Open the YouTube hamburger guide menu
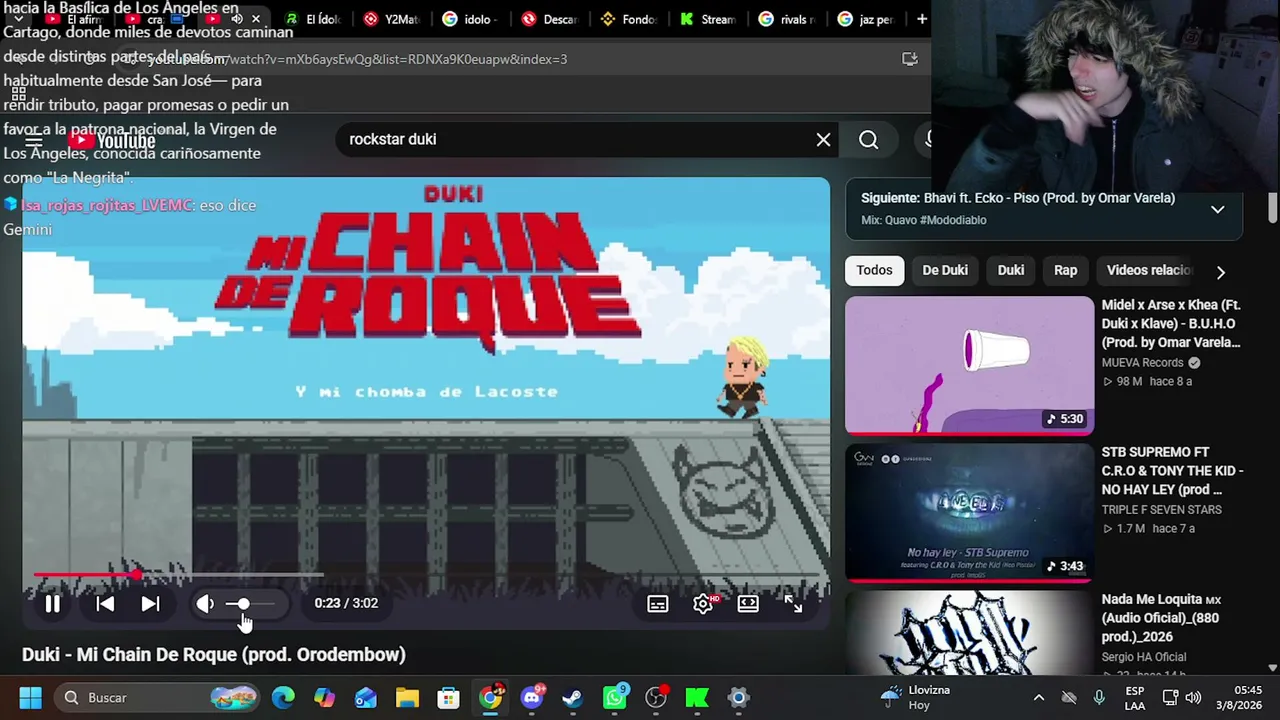This screenshot has height=720, width=1280. (34, 141)
